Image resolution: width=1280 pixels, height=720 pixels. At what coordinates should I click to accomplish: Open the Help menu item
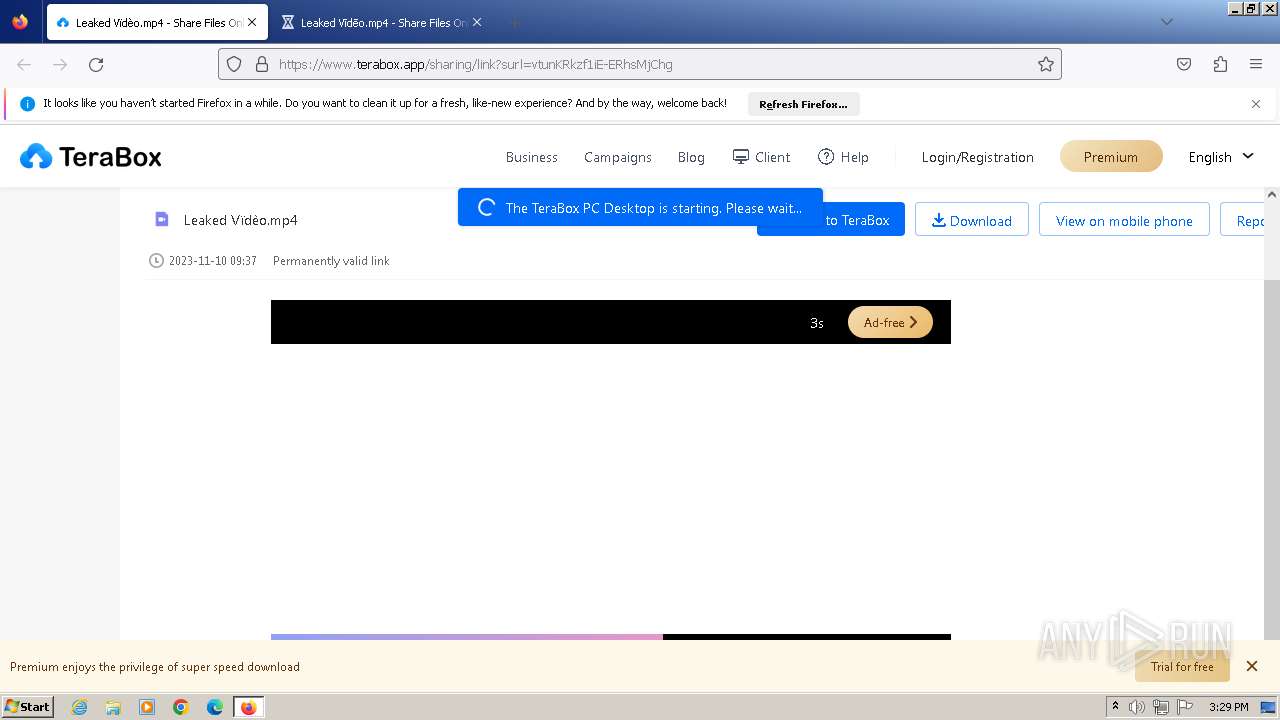coord(843,157)
